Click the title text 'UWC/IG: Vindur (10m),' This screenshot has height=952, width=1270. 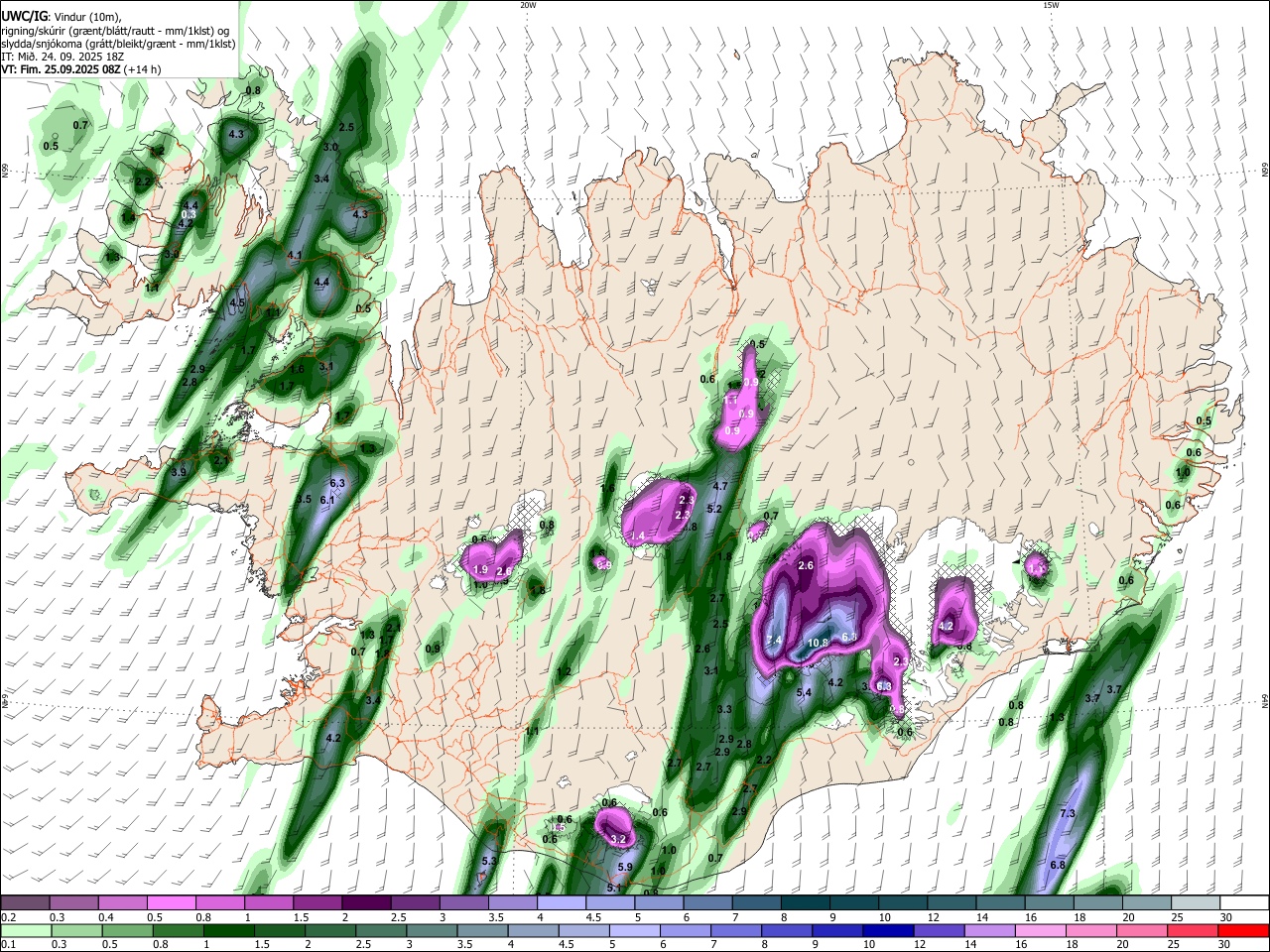click(62, 16)
